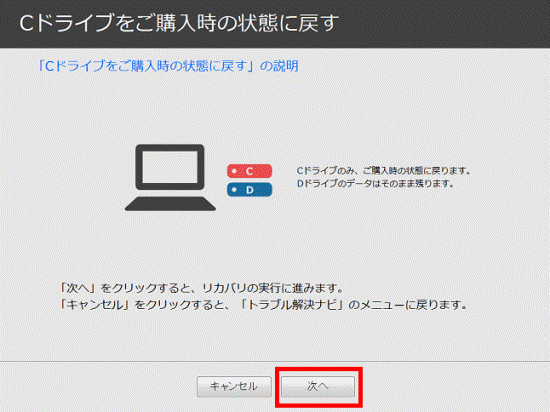The height and width of the screenshot is (412, 550).
Task: Click the text Cドライブのみ、ご購入時の状態に戻ります。
Action: pos(384,171)
